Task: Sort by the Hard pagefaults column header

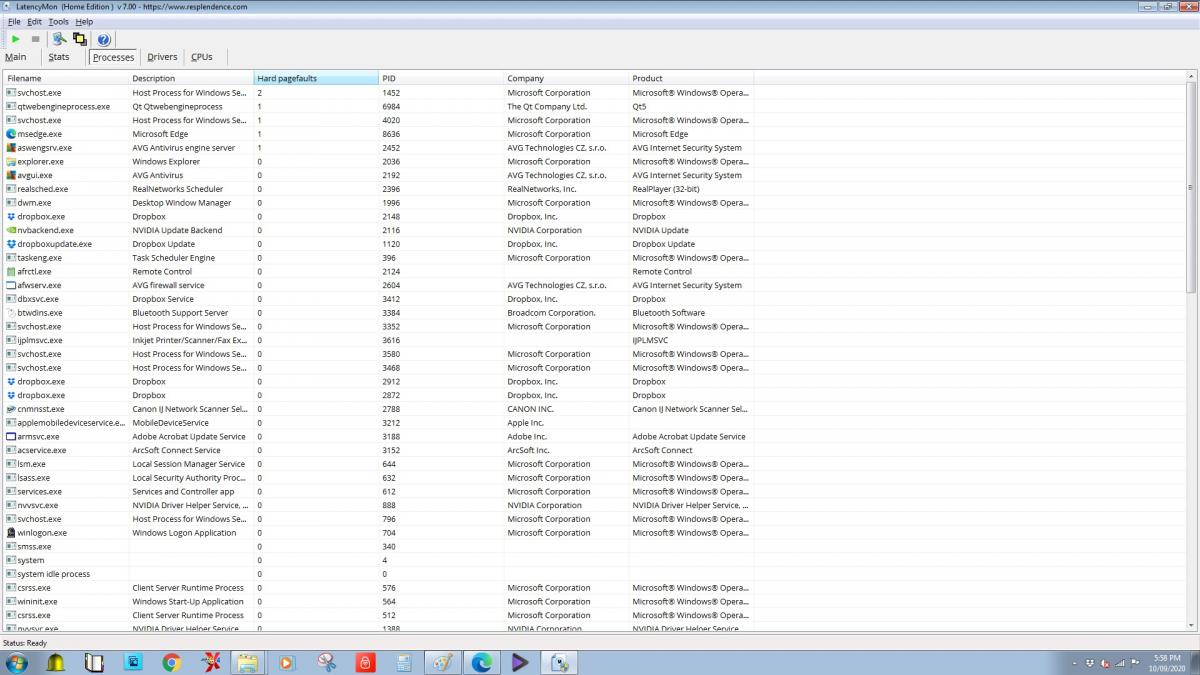Action: (316, 78)
